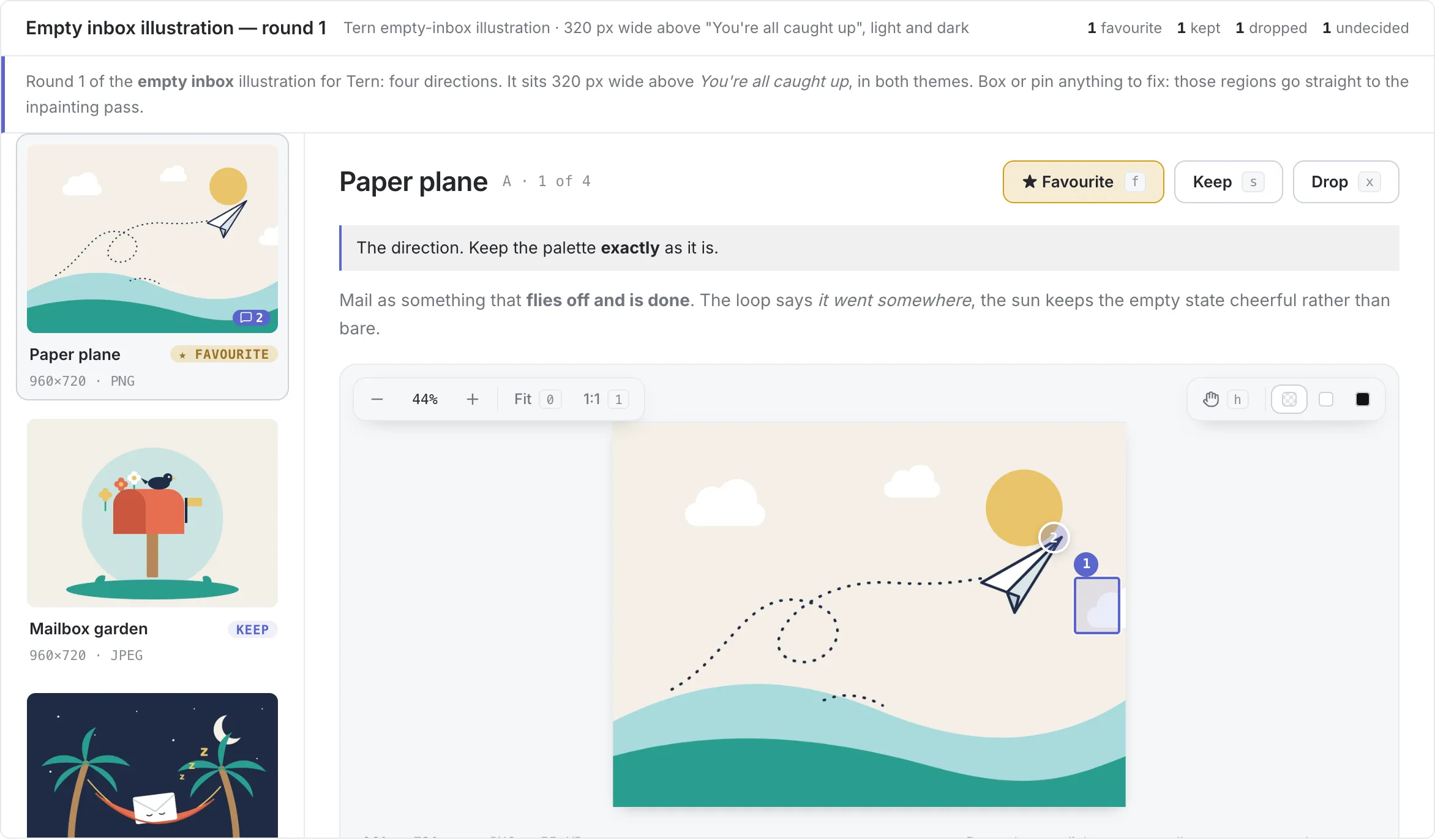Click the Drop button
Image resolution: width=1435 pixels, height=840 pixels.
pyautogui.click(x=1346, y=182)
